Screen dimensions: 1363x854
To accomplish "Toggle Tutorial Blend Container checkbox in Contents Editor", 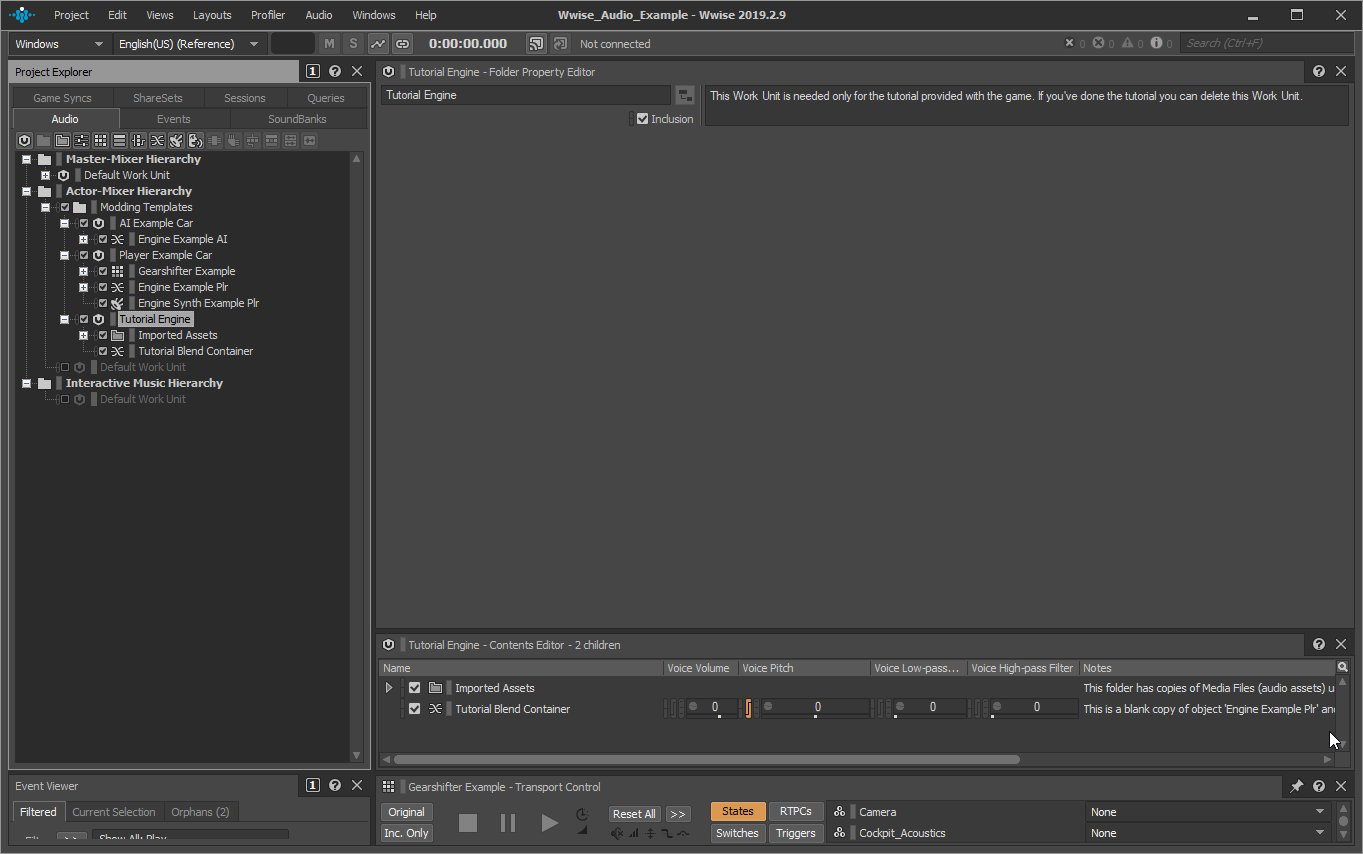I will click(x=414, y=708).
